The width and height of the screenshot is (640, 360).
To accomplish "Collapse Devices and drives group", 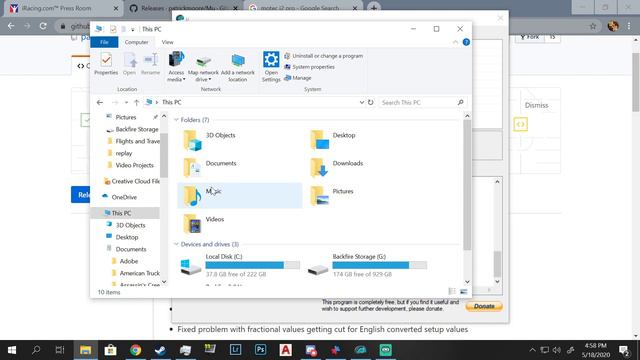I will [x=176, y=244].
